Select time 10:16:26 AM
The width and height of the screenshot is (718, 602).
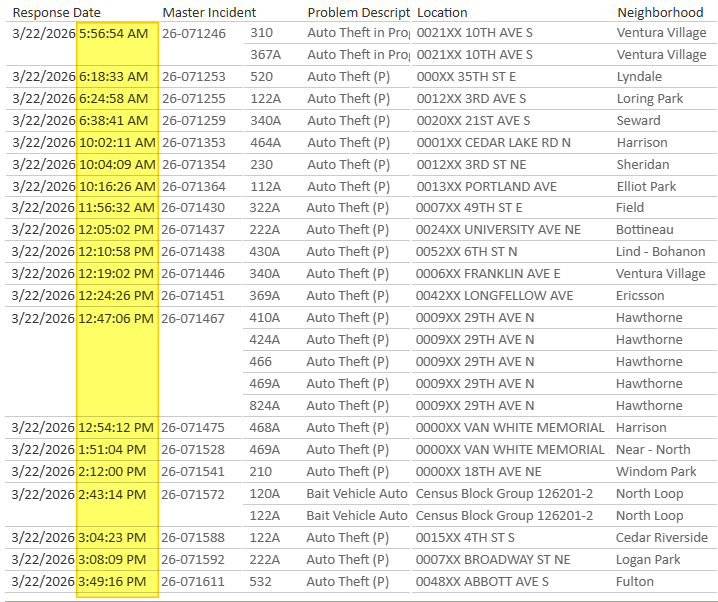117,186
